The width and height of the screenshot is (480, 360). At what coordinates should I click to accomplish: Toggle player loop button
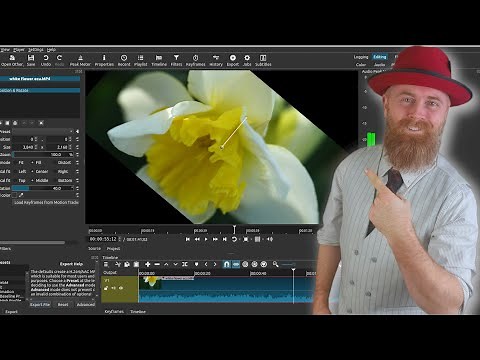point(234,239)
